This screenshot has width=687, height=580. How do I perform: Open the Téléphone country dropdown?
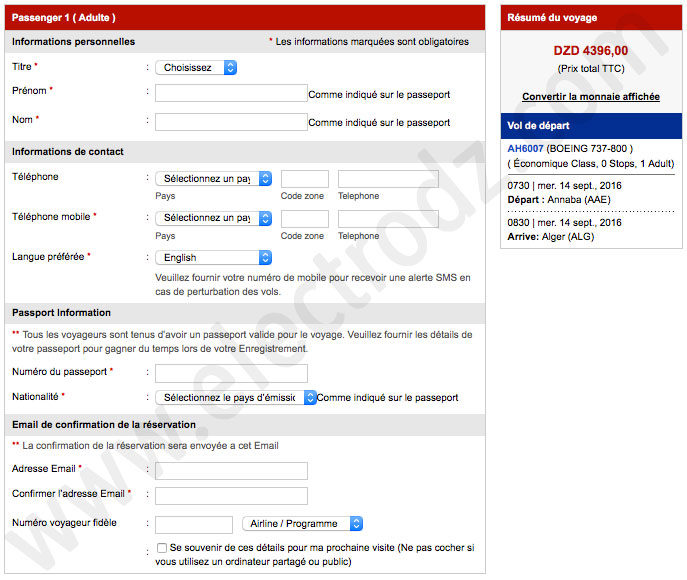(x=213, y=178)
